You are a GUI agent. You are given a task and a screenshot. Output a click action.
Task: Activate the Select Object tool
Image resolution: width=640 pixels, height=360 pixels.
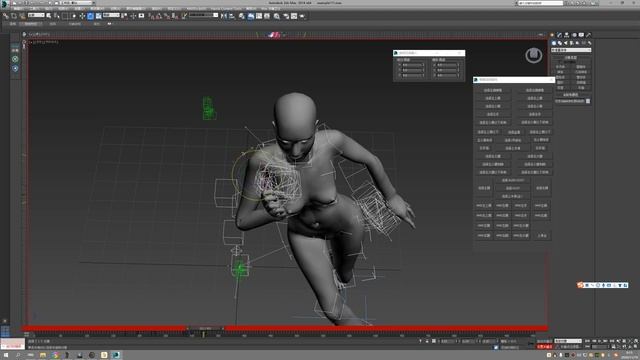[49, 16]
